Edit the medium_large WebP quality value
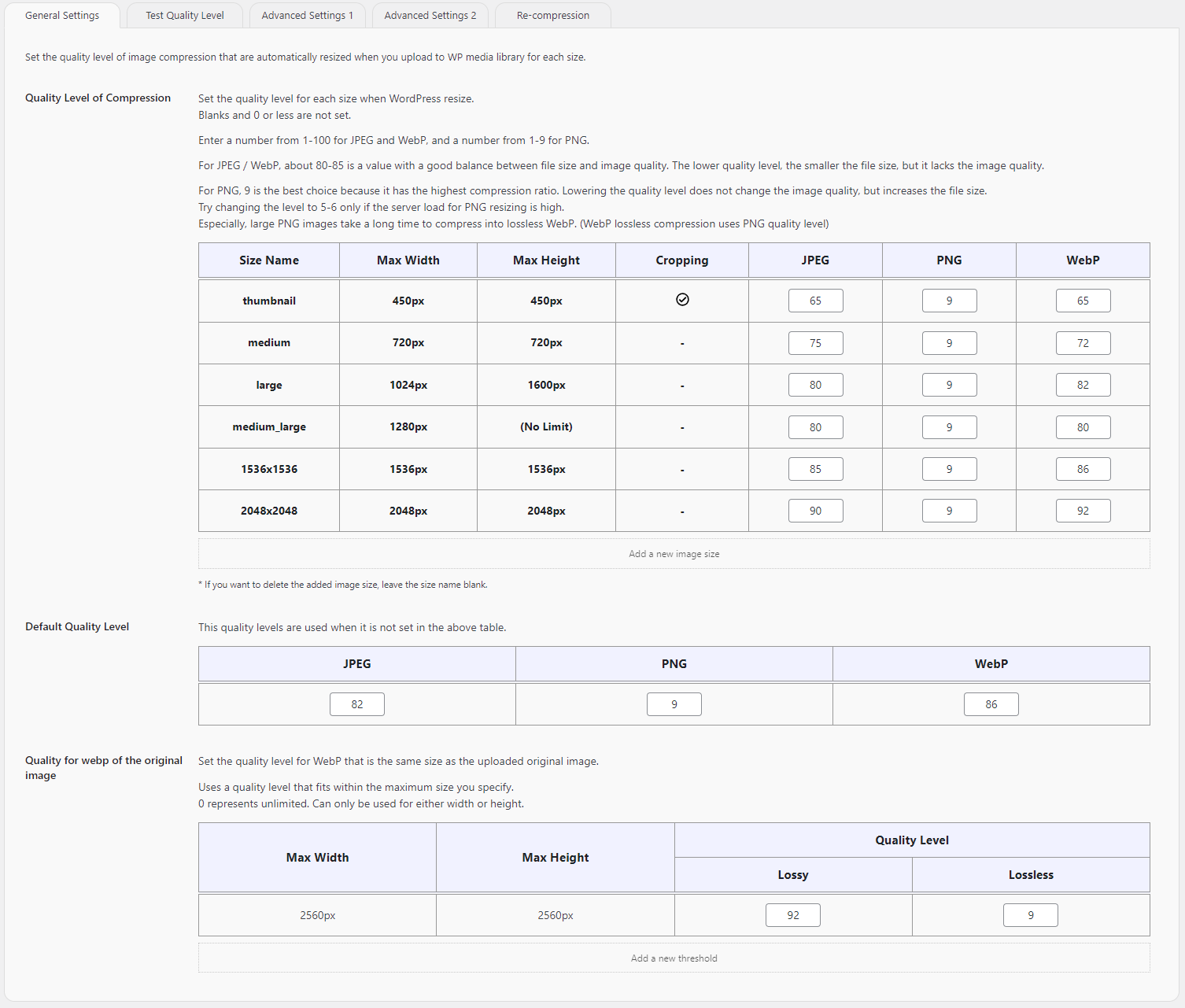Image resolution: width=1185 pixels, height=1008 pixels. [1083, 427]
